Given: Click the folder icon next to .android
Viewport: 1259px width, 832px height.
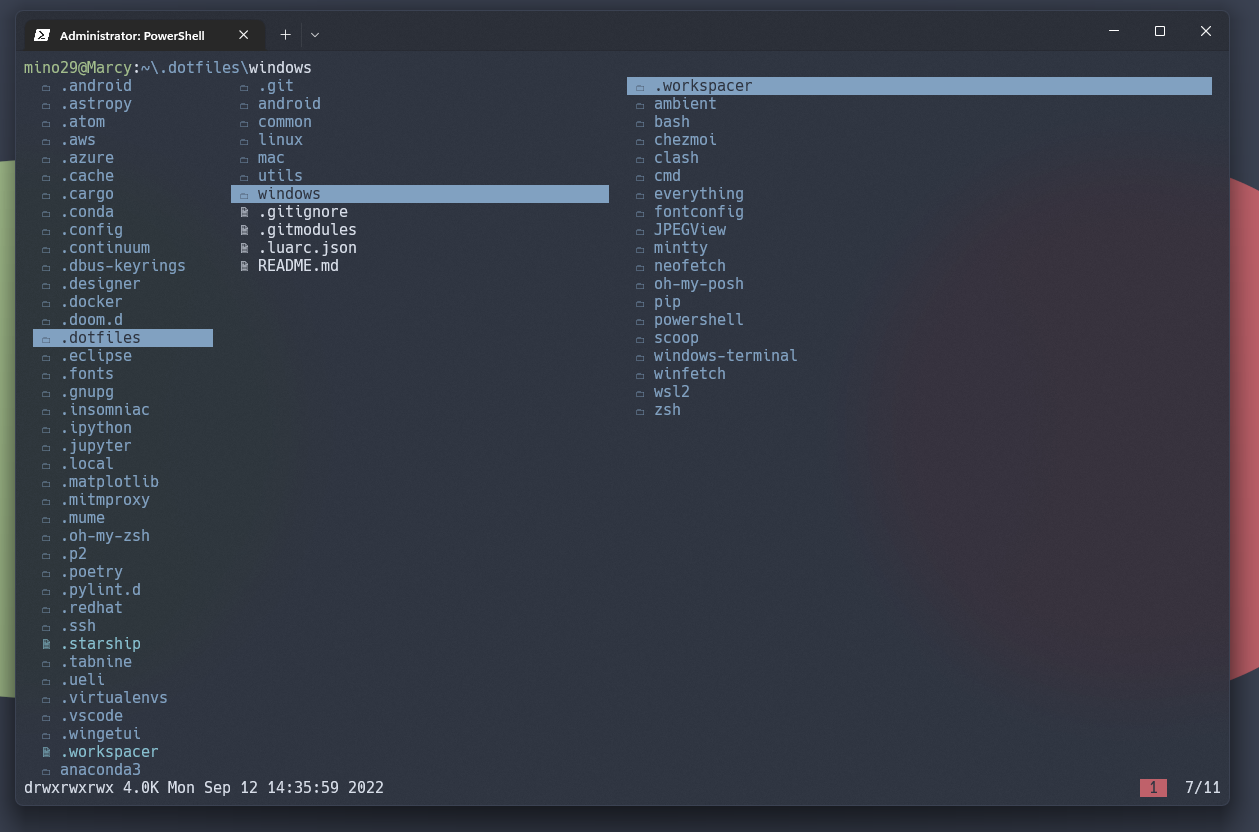Looking at the screenshot, I should click(46, 87).
